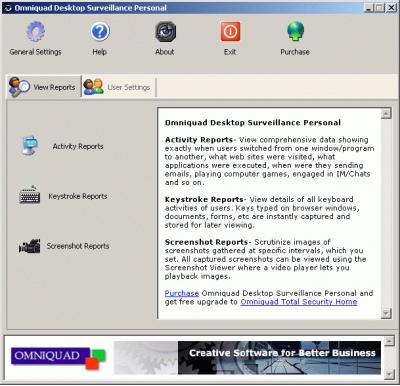
Task: Click the Activity Reports text label
Action: coord(78,146)
